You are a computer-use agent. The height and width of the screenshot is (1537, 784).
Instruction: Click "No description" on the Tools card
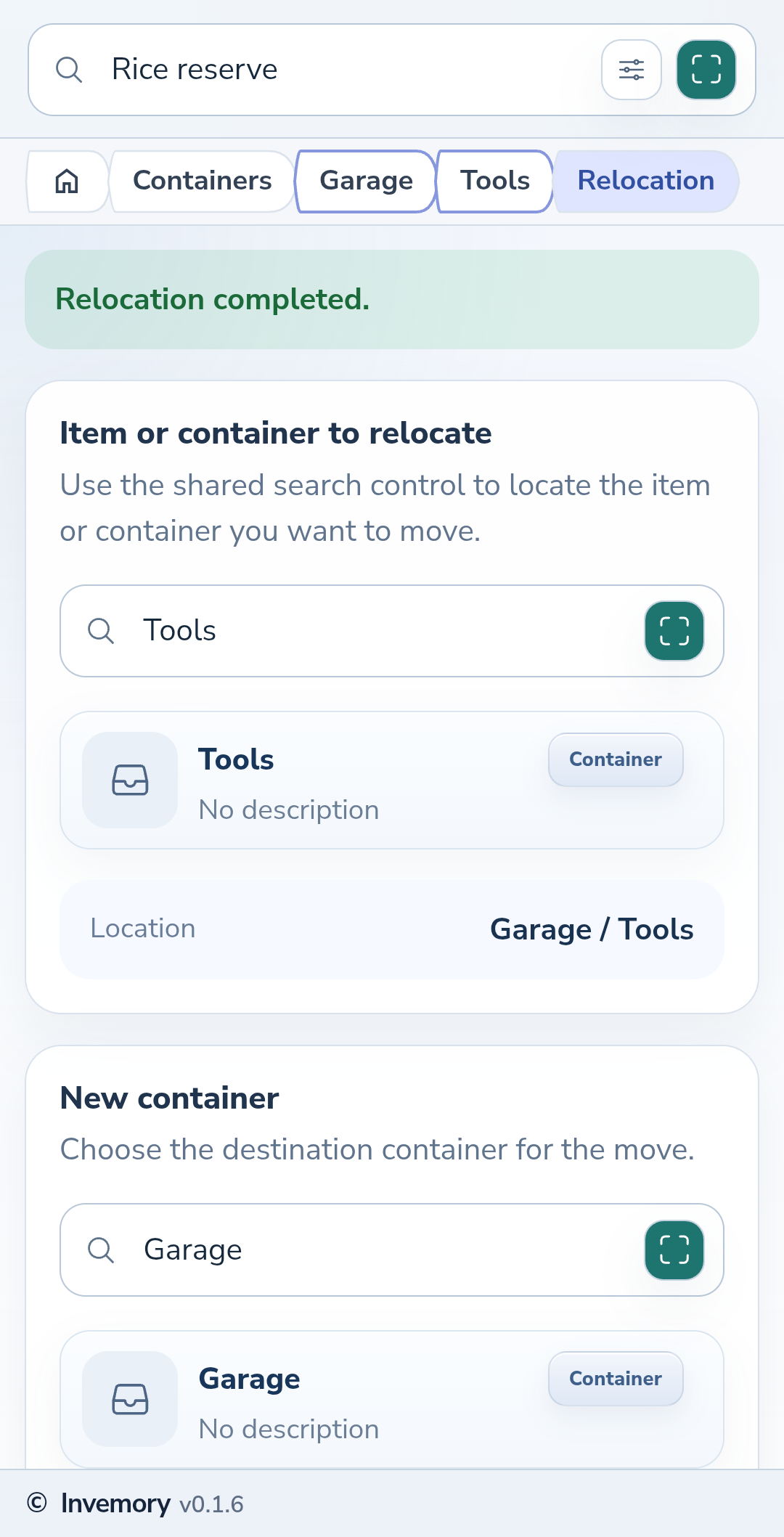tap(289, 810)
